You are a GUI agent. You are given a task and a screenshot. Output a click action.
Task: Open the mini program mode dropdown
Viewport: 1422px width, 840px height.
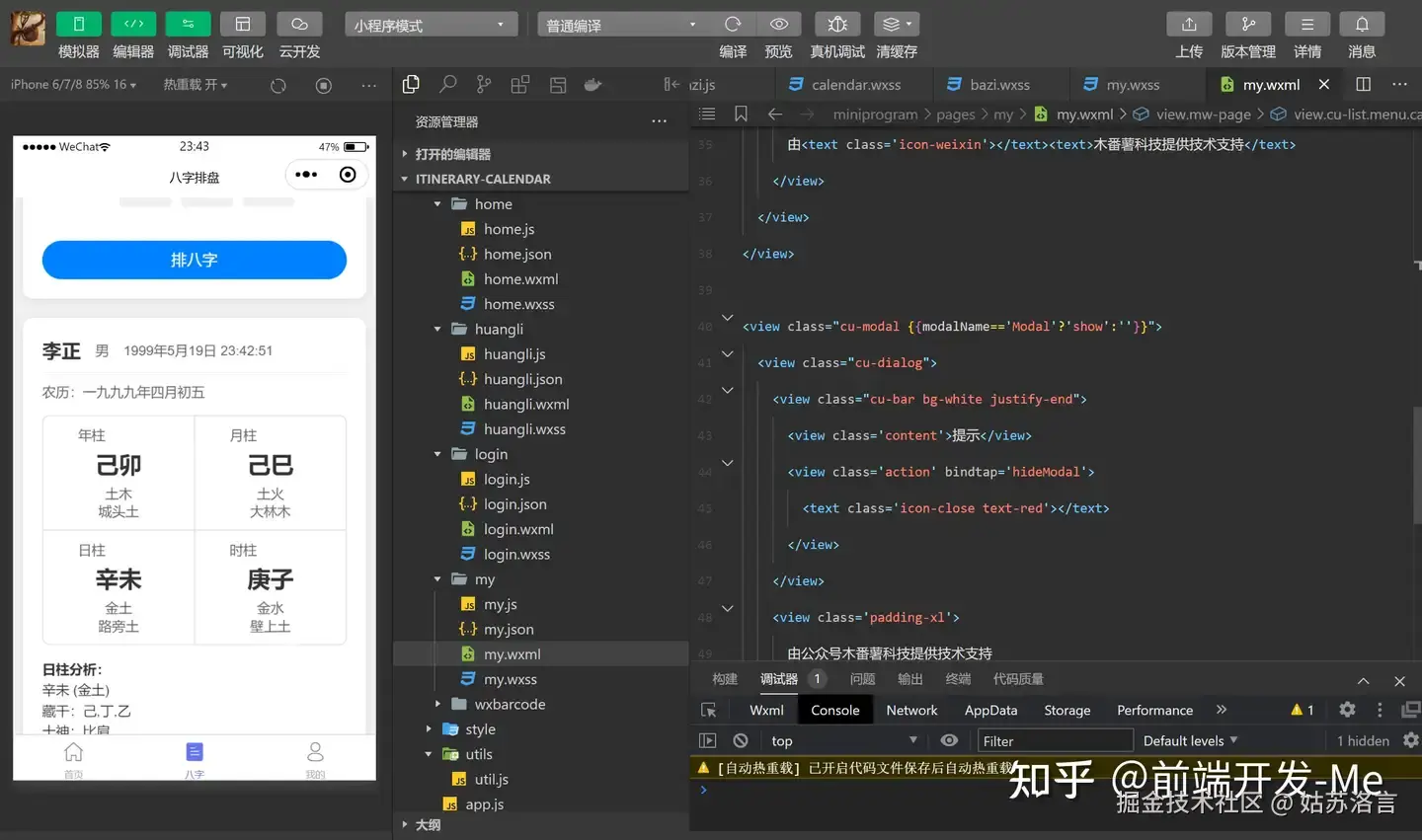coord(431,25)
